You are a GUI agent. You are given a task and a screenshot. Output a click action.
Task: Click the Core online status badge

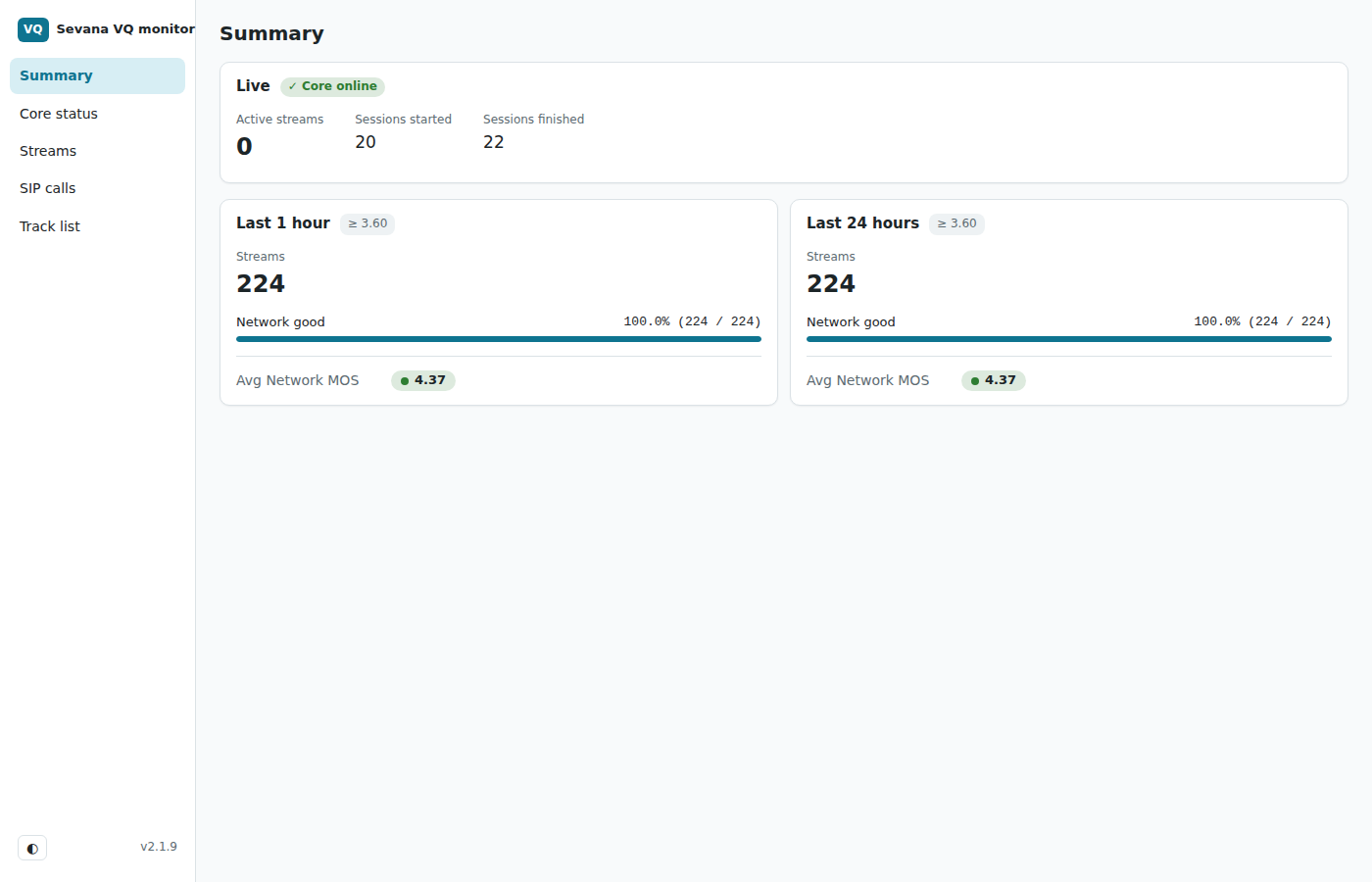332,86
